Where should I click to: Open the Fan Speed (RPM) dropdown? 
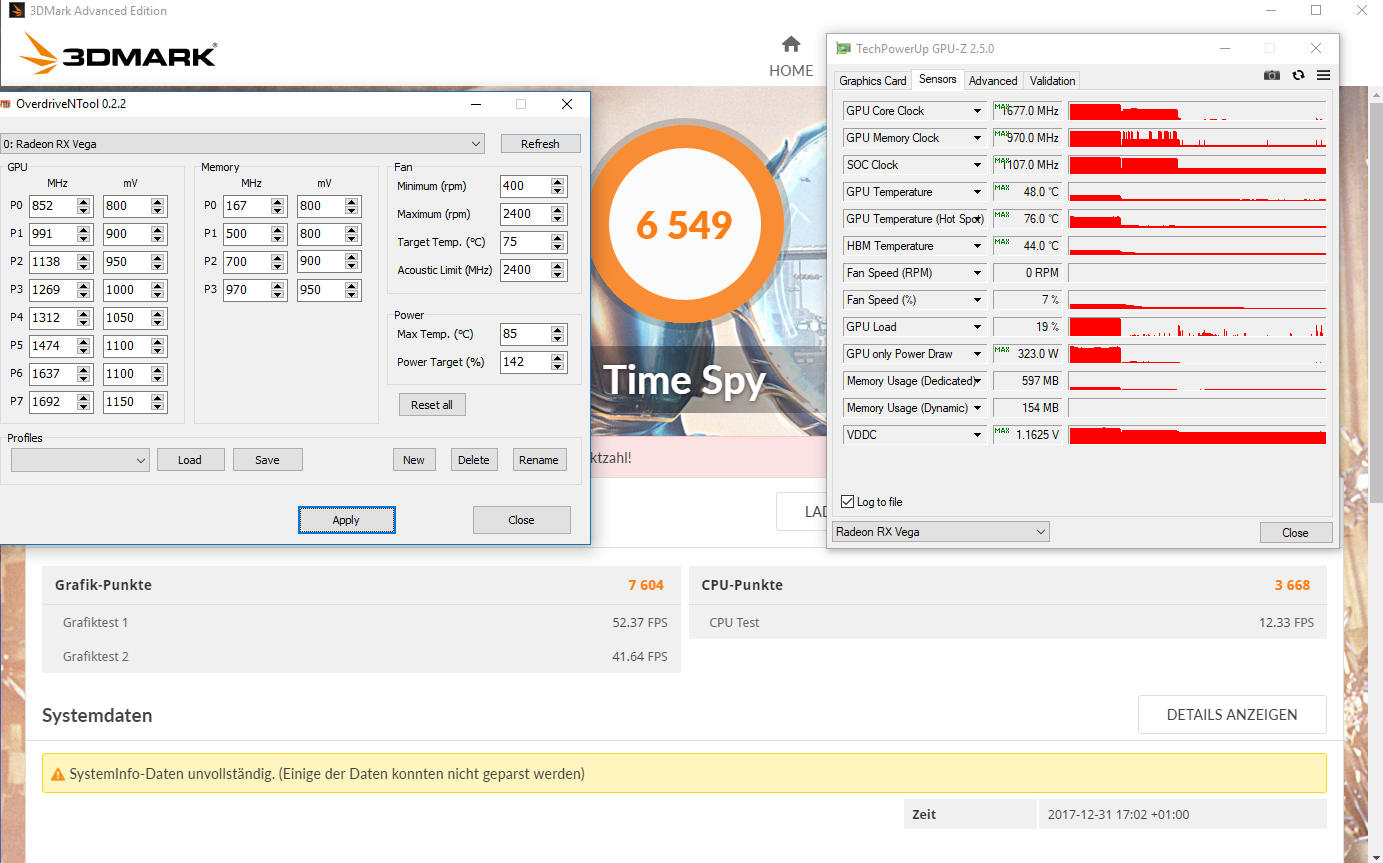[x=978, y=273]
